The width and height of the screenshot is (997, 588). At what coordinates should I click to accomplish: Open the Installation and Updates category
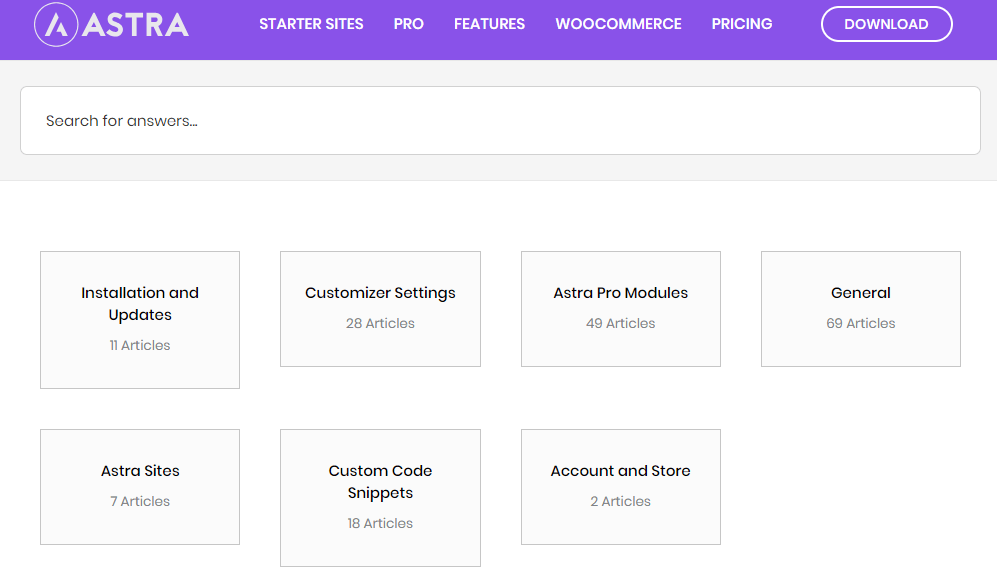140,320
